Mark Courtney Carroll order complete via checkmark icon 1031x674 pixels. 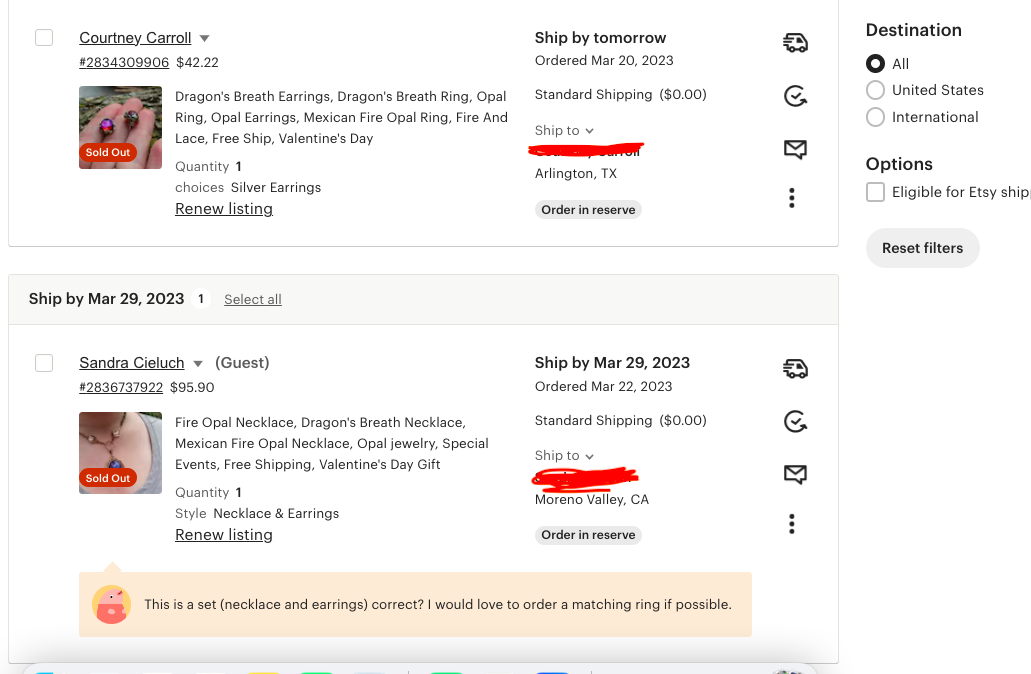[x=795, y=96]
